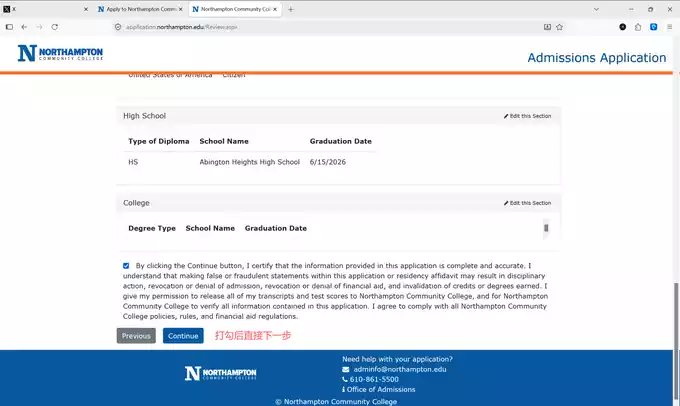The width and height of the screenshot is (680, 406).
Task: Click the Continue button
Action: click(x=183, y=336)
